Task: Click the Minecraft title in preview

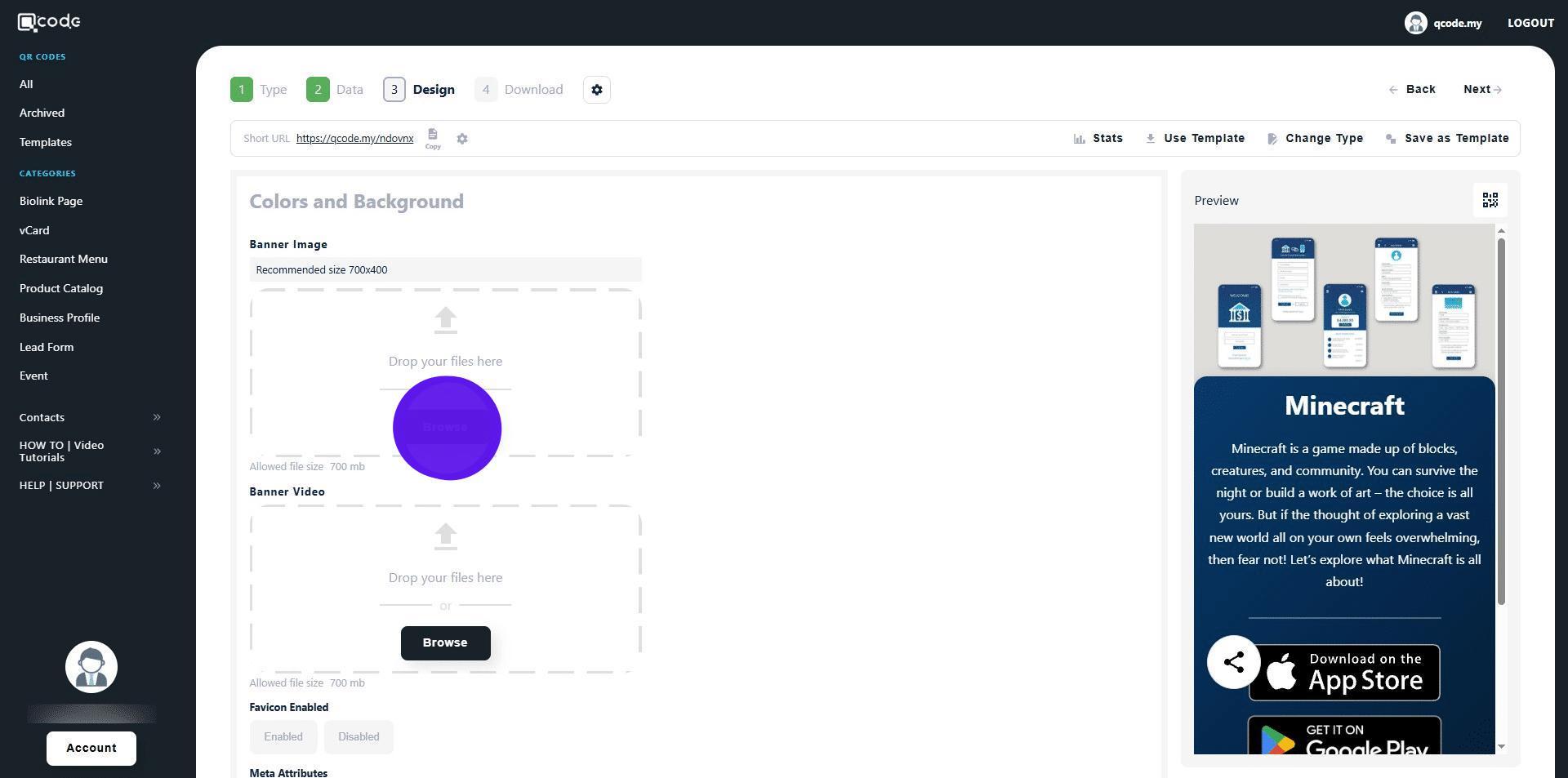Action: pyautogui.click(x=1344, y=406)
